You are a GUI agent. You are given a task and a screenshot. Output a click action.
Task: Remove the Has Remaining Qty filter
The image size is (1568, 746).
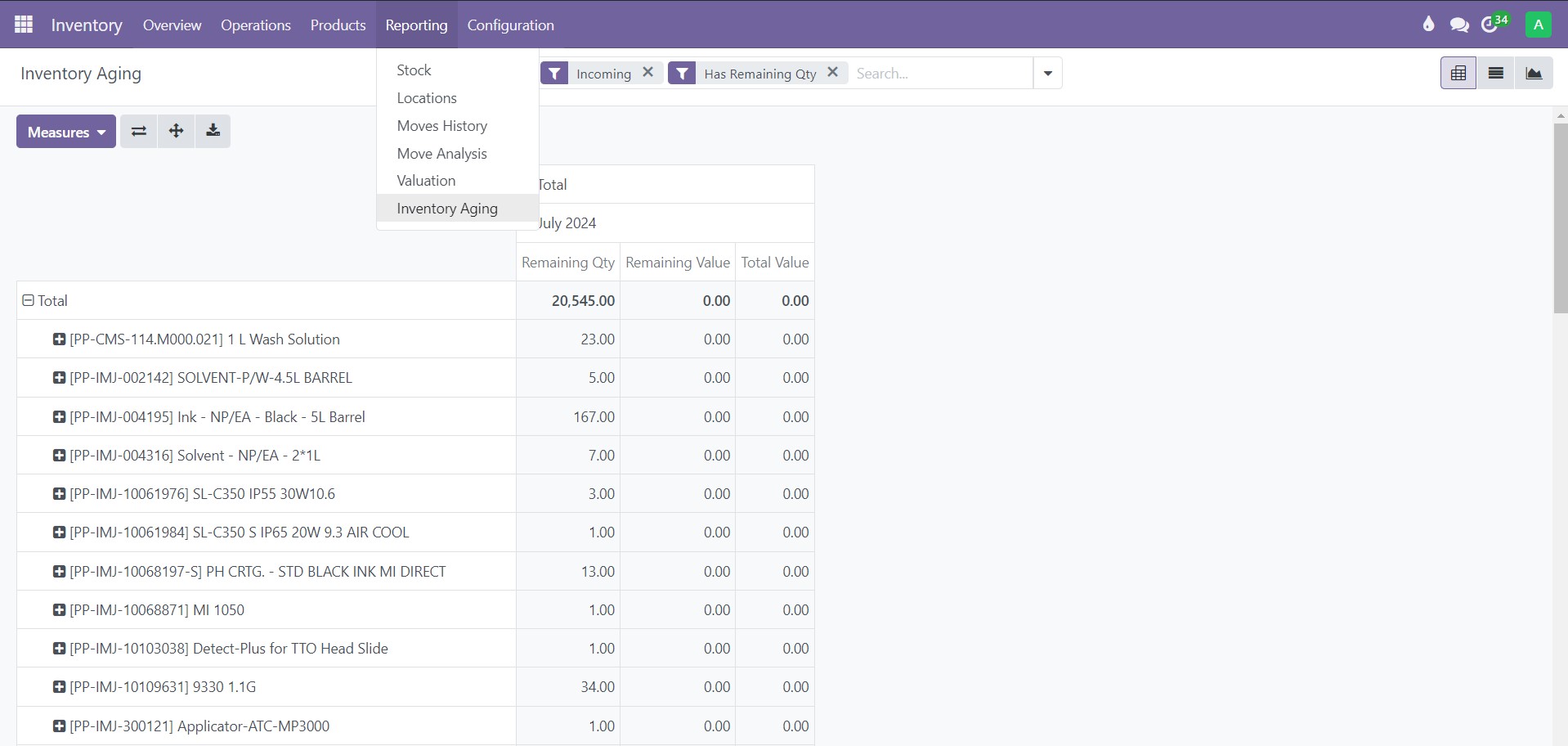[832, 72]
